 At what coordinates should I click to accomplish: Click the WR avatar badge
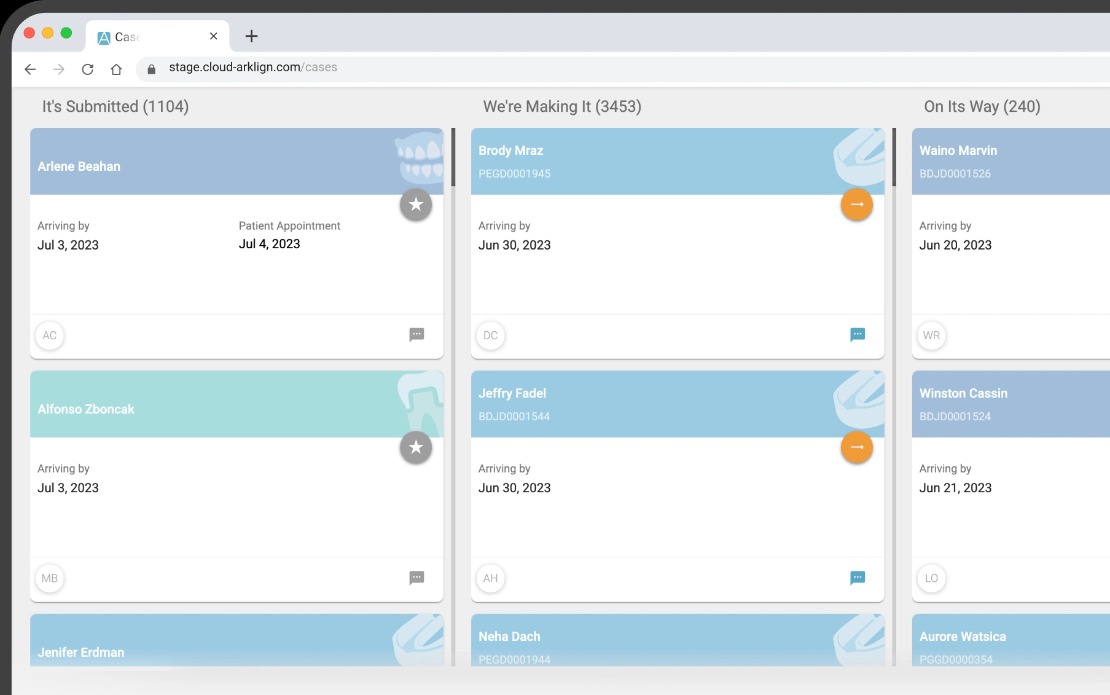click(932, 335)
